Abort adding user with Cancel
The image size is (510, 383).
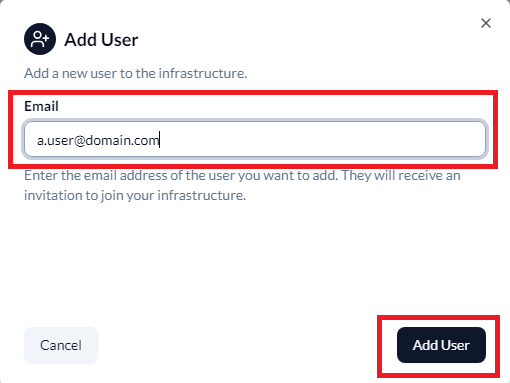[x=61, y=345]
